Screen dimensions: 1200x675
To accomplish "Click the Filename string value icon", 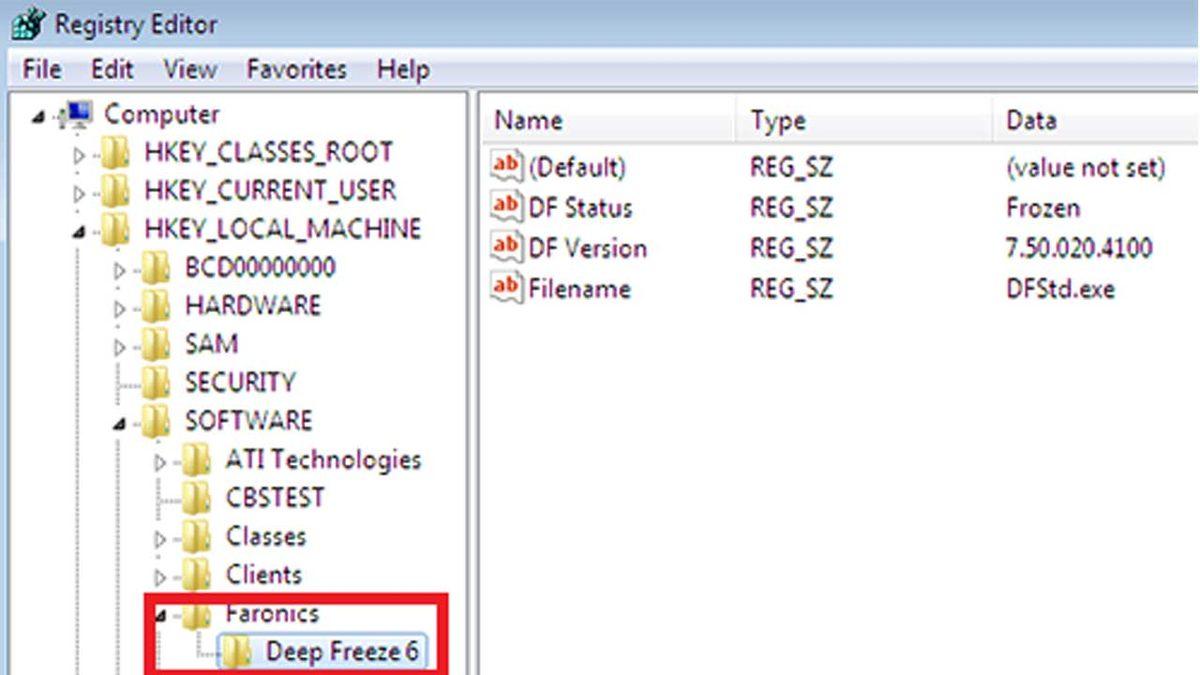I will [507, 288].
